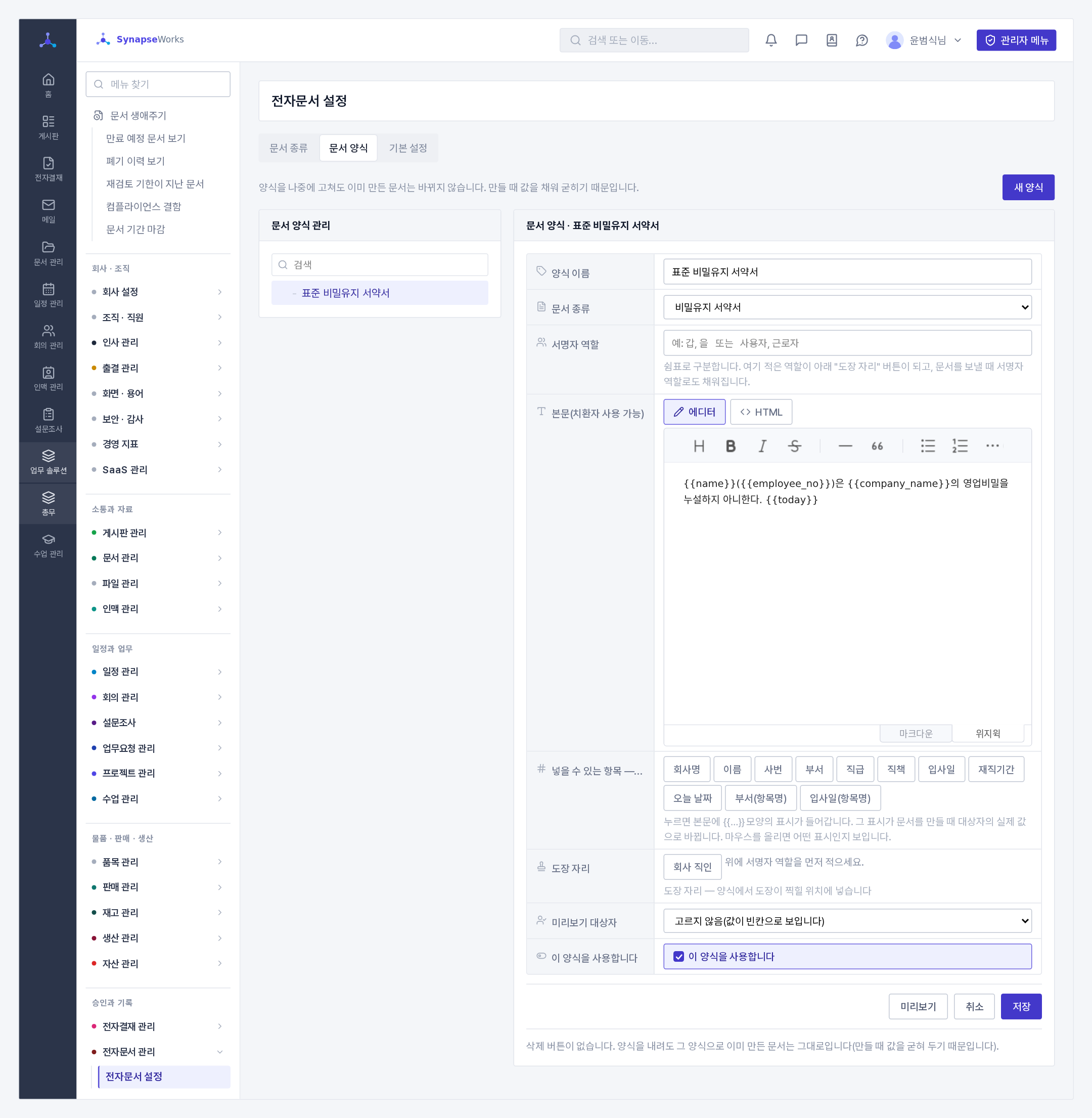
Task: Open the 미리보기 대상자 dropdown
Action: coord(847,921)
